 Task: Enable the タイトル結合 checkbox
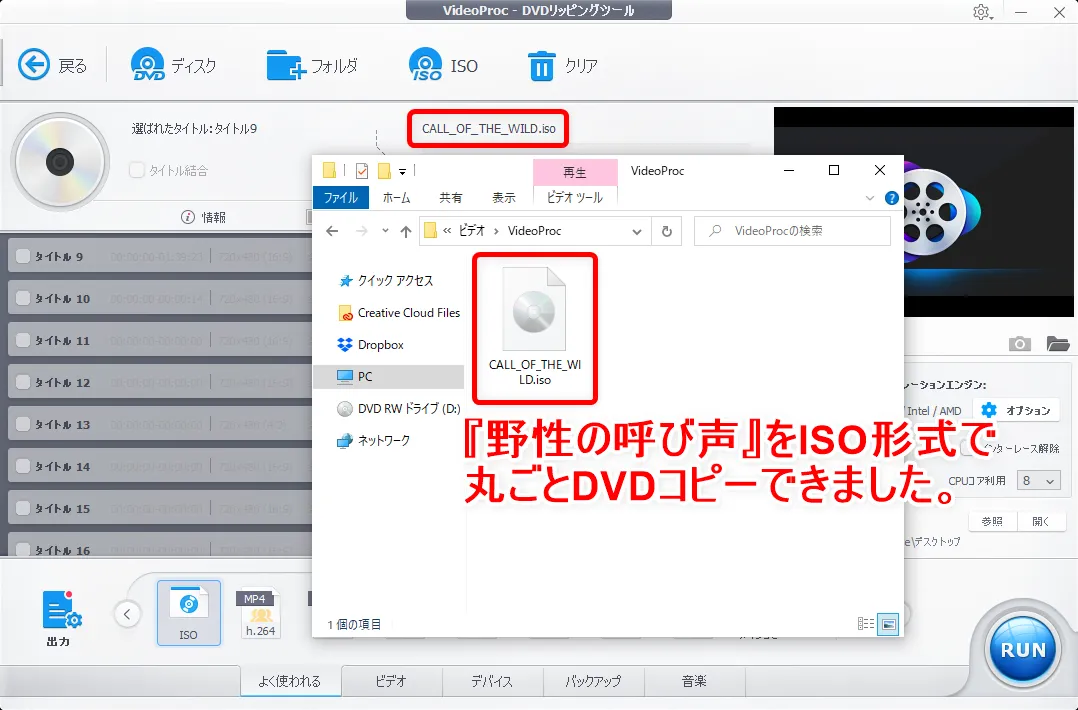(x=137, y=170)
